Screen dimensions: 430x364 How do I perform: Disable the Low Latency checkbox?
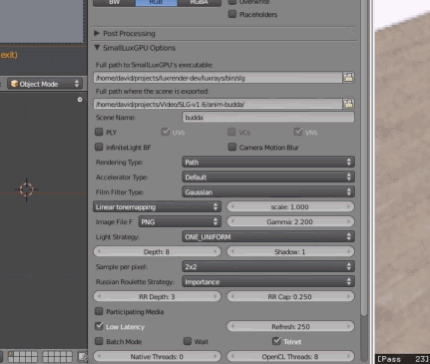pos(99,326)
